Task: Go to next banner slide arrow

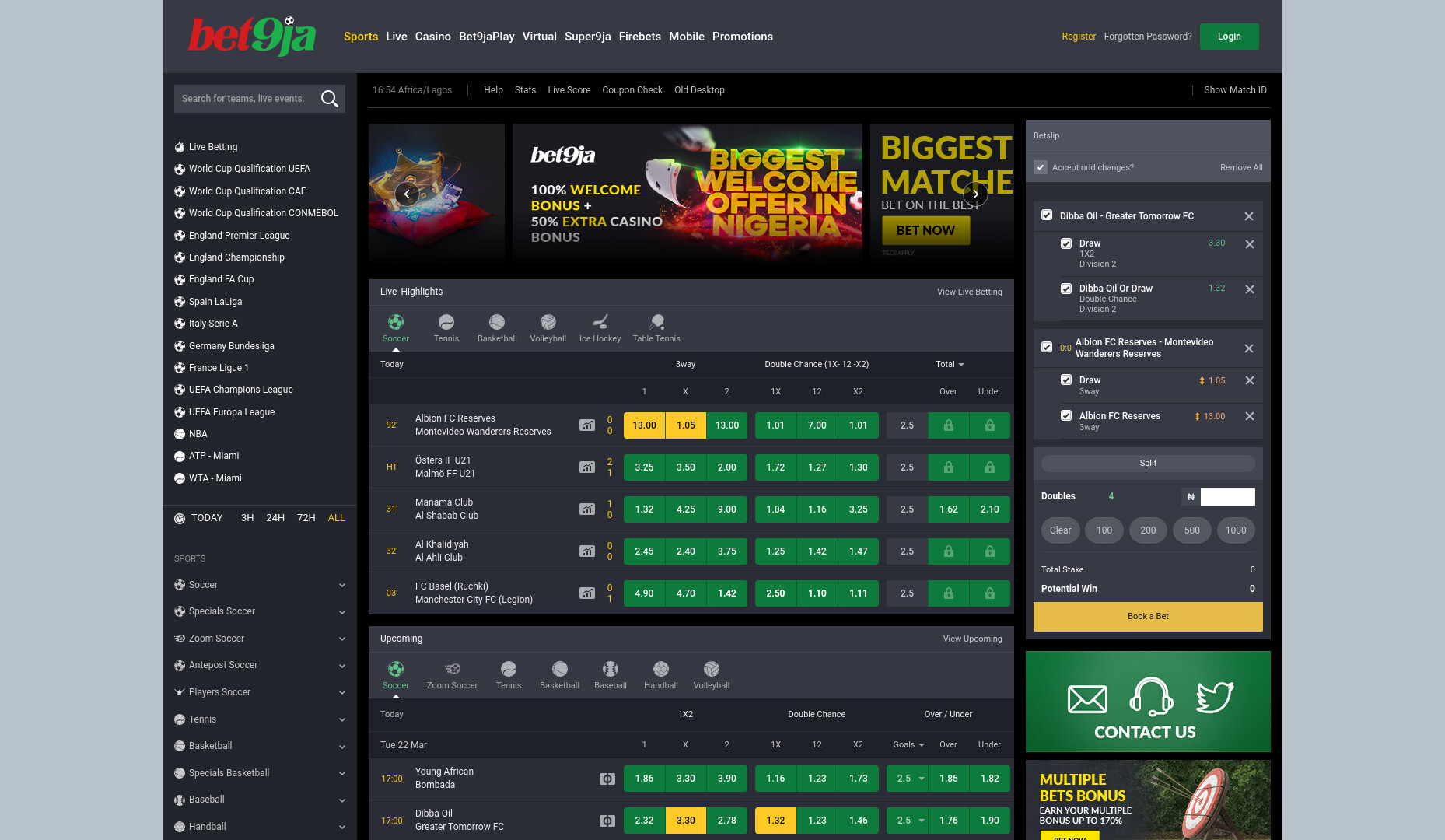Action: 975,194
